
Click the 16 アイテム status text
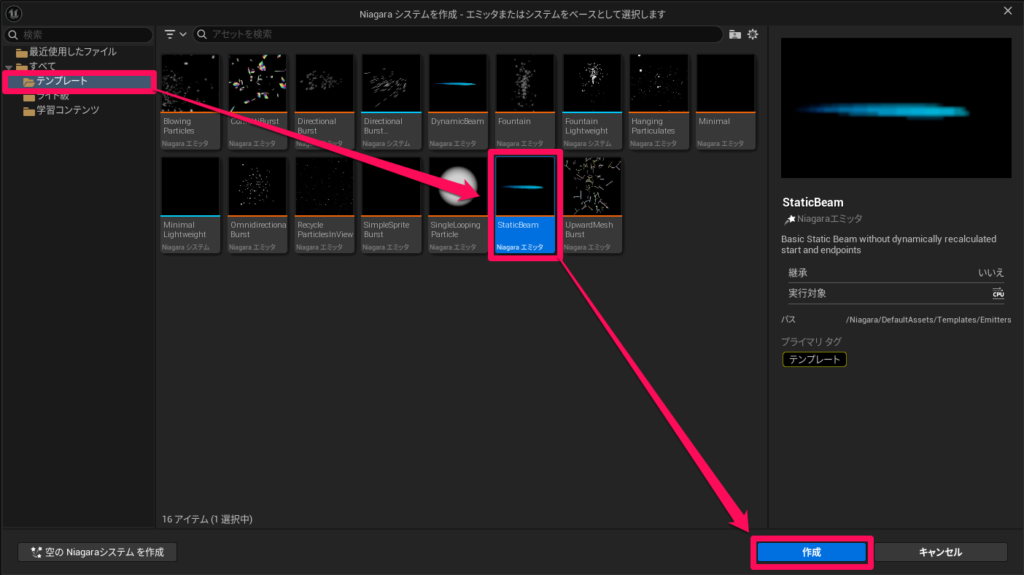pos(207,519)
